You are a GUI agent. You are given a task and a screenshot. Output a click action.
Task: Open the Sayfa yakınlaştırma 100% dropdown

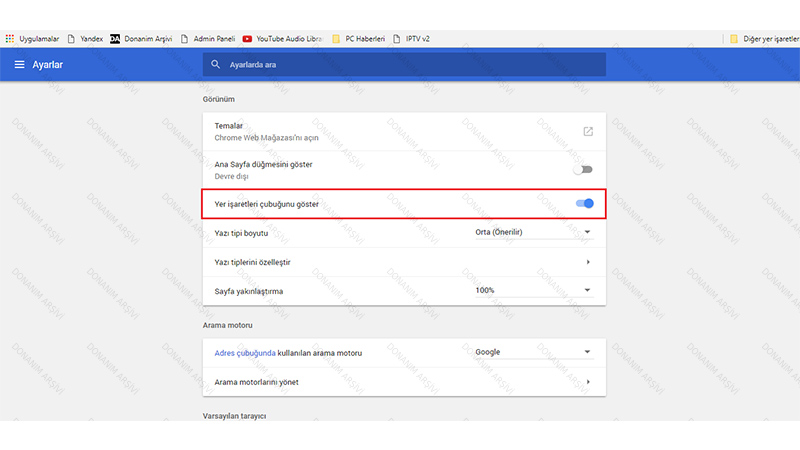click(534, 290)
